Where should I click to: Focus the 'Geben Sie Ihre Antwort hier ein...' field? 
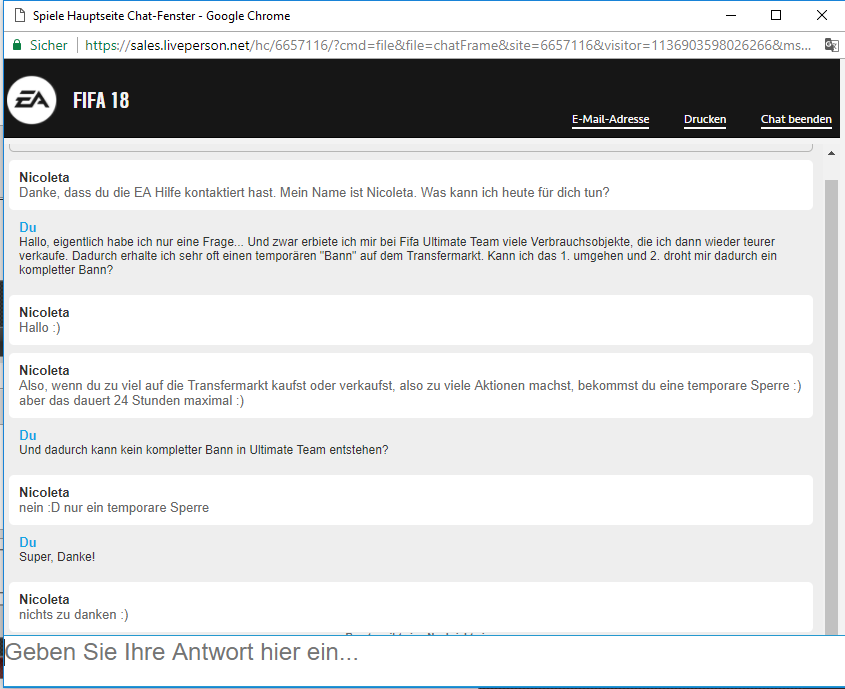[x=424, y=660]
